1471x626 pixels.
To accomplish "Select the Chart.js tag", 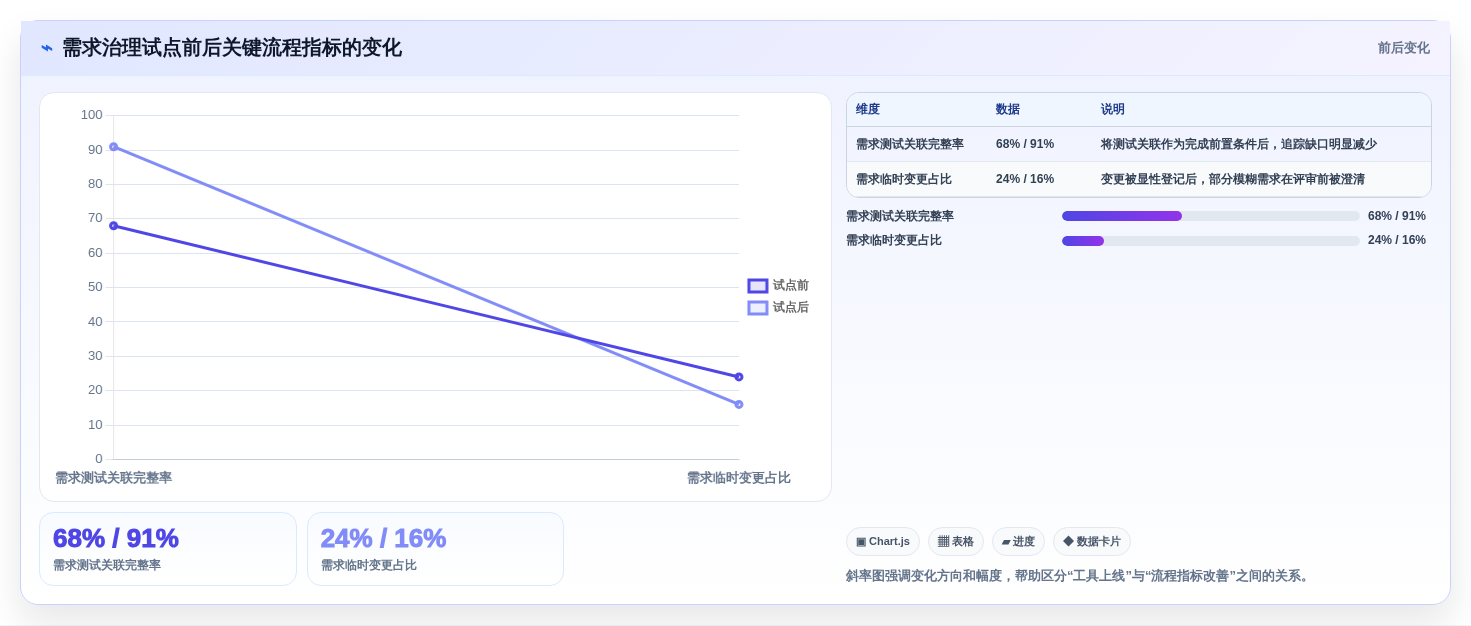I will pos(883,542).
